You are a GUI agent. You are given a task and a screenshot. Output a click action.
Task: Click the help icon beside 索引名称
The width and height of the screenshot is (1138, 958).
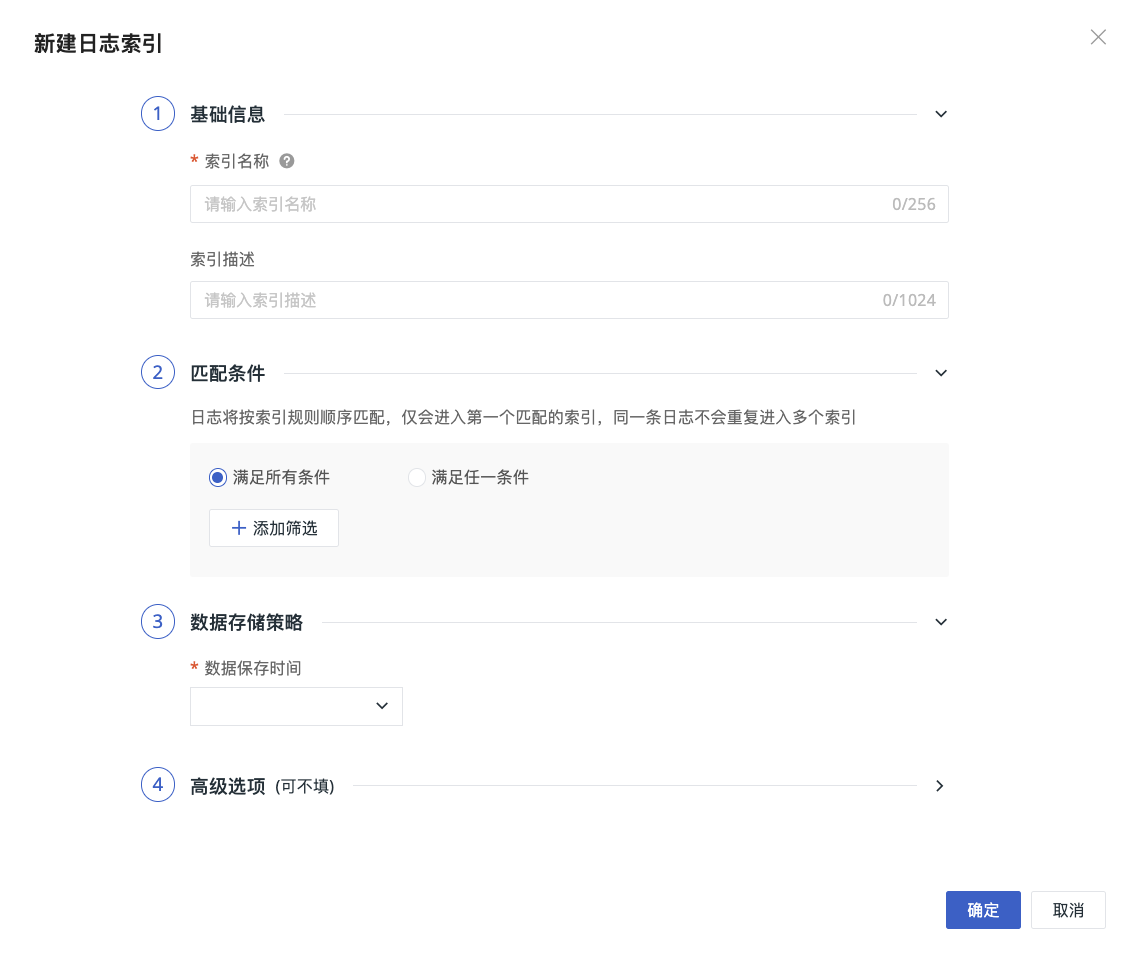287,161
